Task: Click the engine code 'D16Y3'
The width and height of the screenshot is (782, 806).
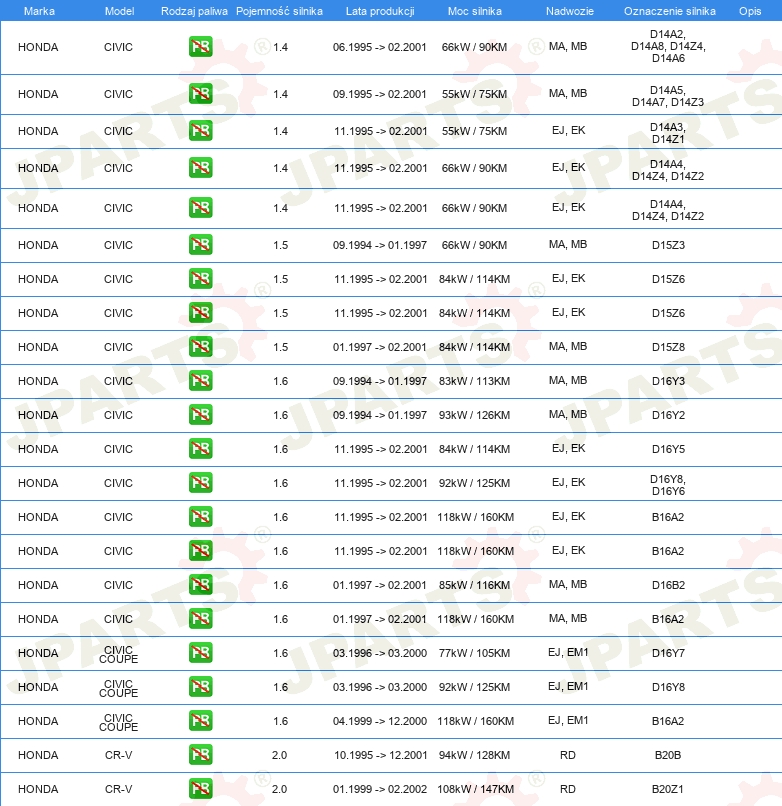Action: [668, 381]
